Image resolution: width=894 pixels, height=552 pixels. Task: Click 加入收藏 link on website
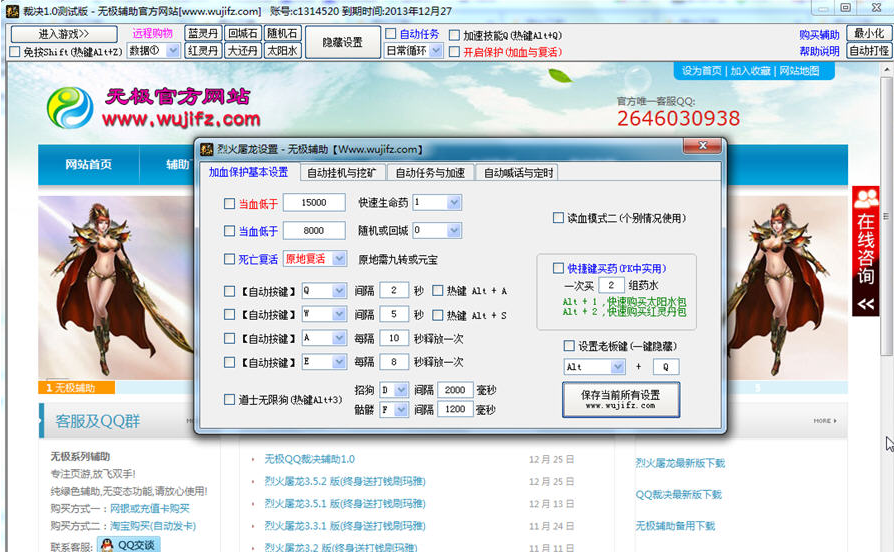(750, 71)
